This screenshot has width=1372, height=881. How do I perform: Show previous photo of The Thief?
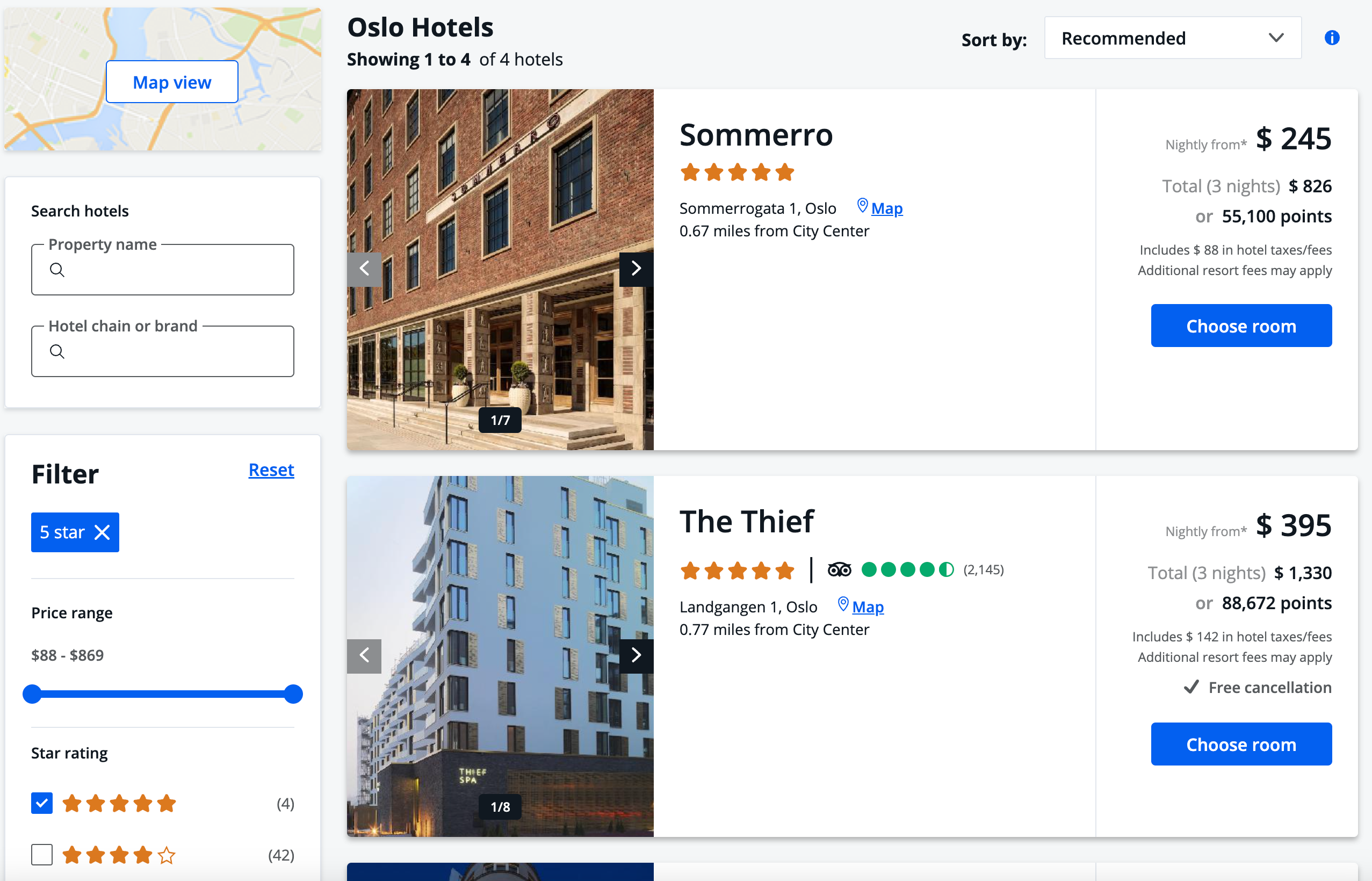(364, 655)
